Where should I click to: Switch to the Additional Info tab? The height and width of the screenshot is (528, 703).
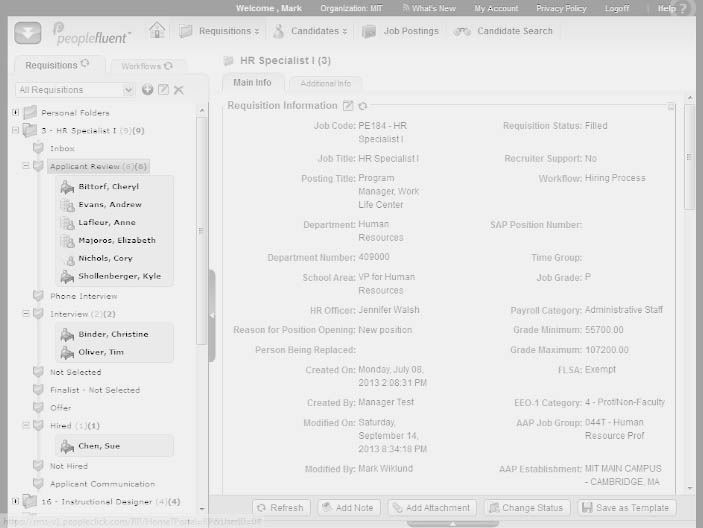(x=325, y=83)
